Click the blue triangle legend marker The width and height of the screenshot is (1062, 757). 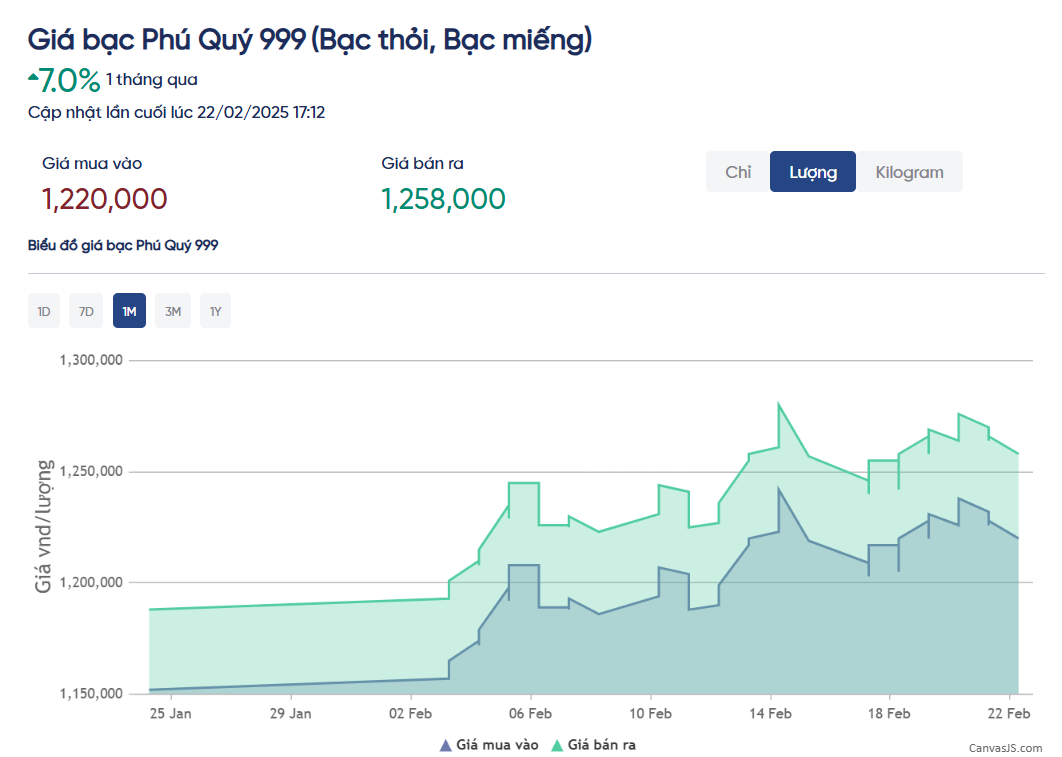point(445,745)
